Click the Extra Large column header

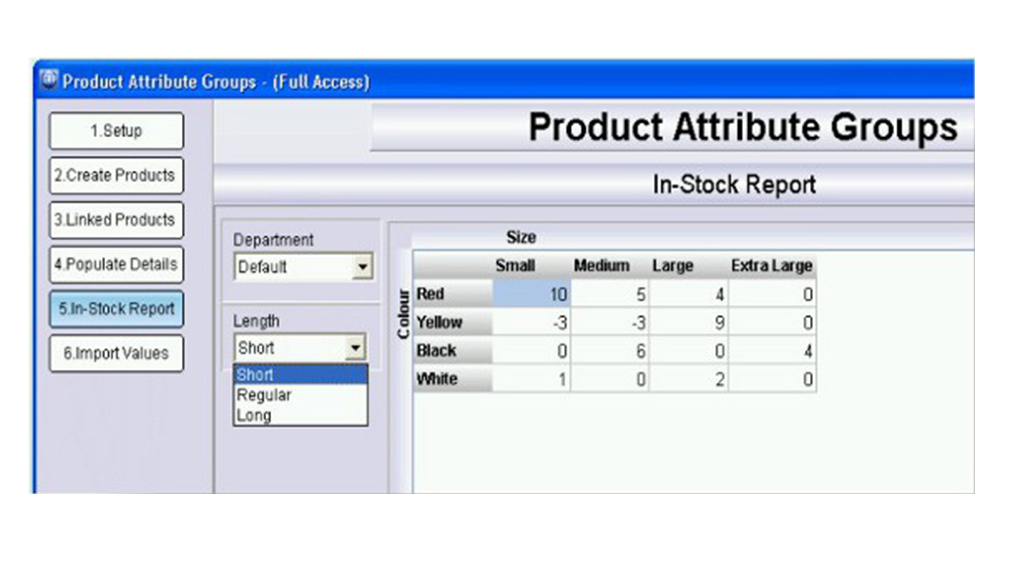(771, 266)
